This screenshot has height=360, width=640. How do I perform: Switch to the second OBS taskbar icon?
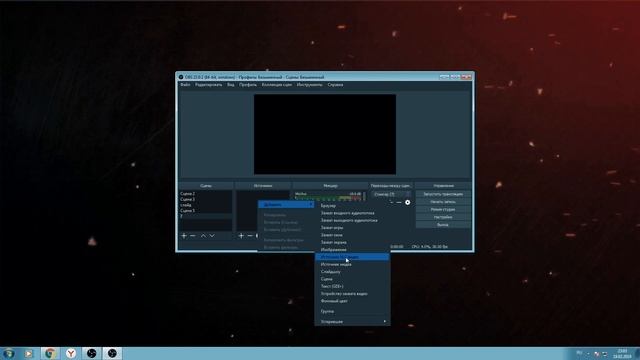[112, 353]
